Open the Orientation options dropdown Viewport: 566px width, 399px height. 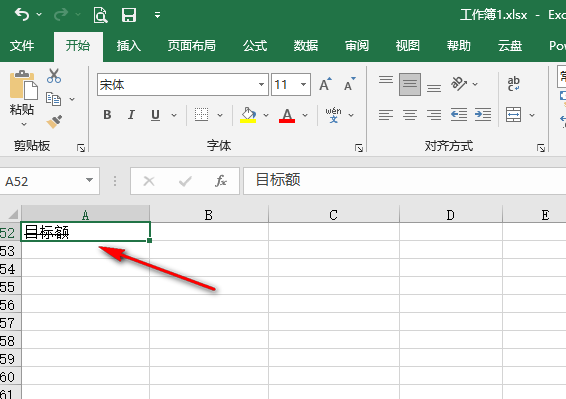[x=475, y=84]
